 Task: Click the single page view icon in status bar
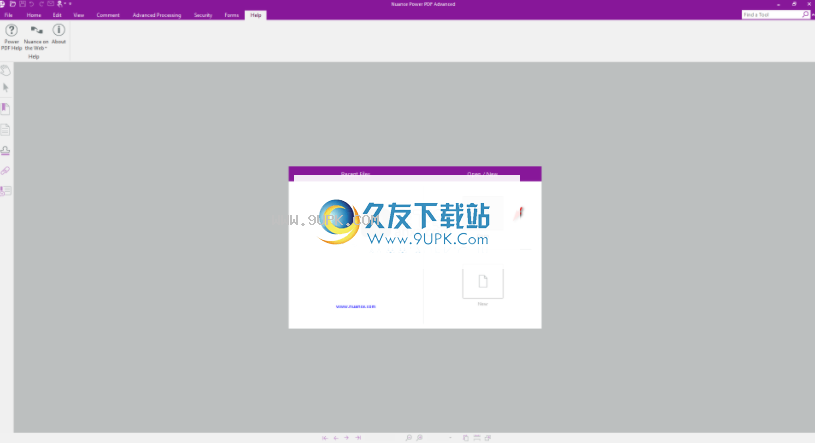(465, 438)
